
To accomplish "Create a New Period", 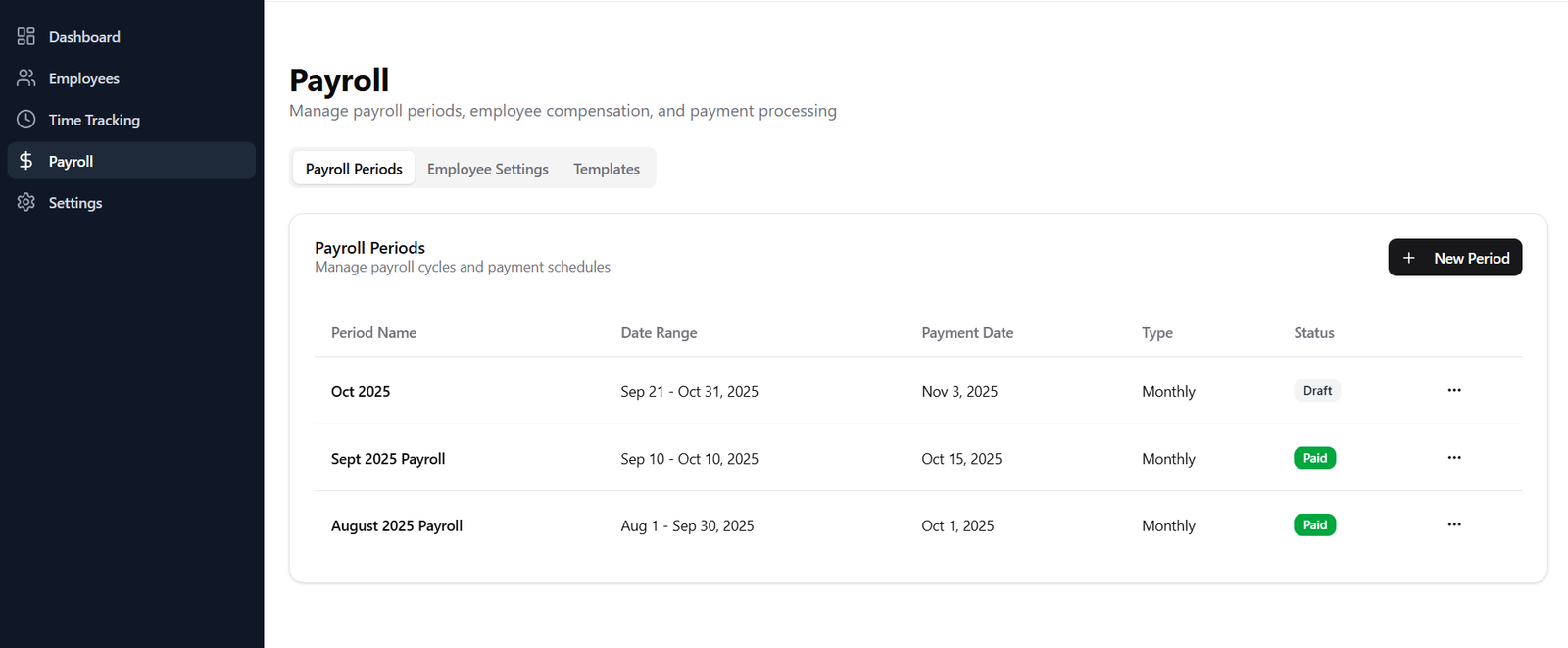I will (x=1455, y=258).
